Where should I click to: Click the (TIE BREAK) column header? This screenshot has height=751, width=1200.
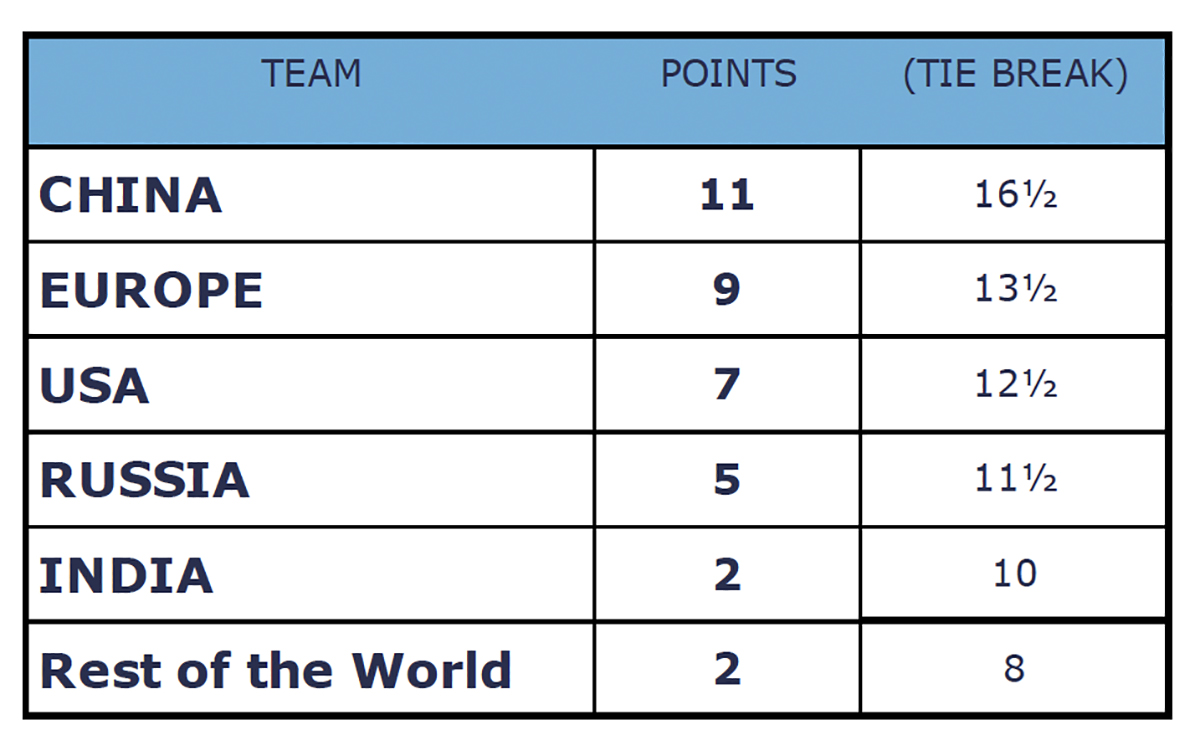click(x=1015, y=75)
